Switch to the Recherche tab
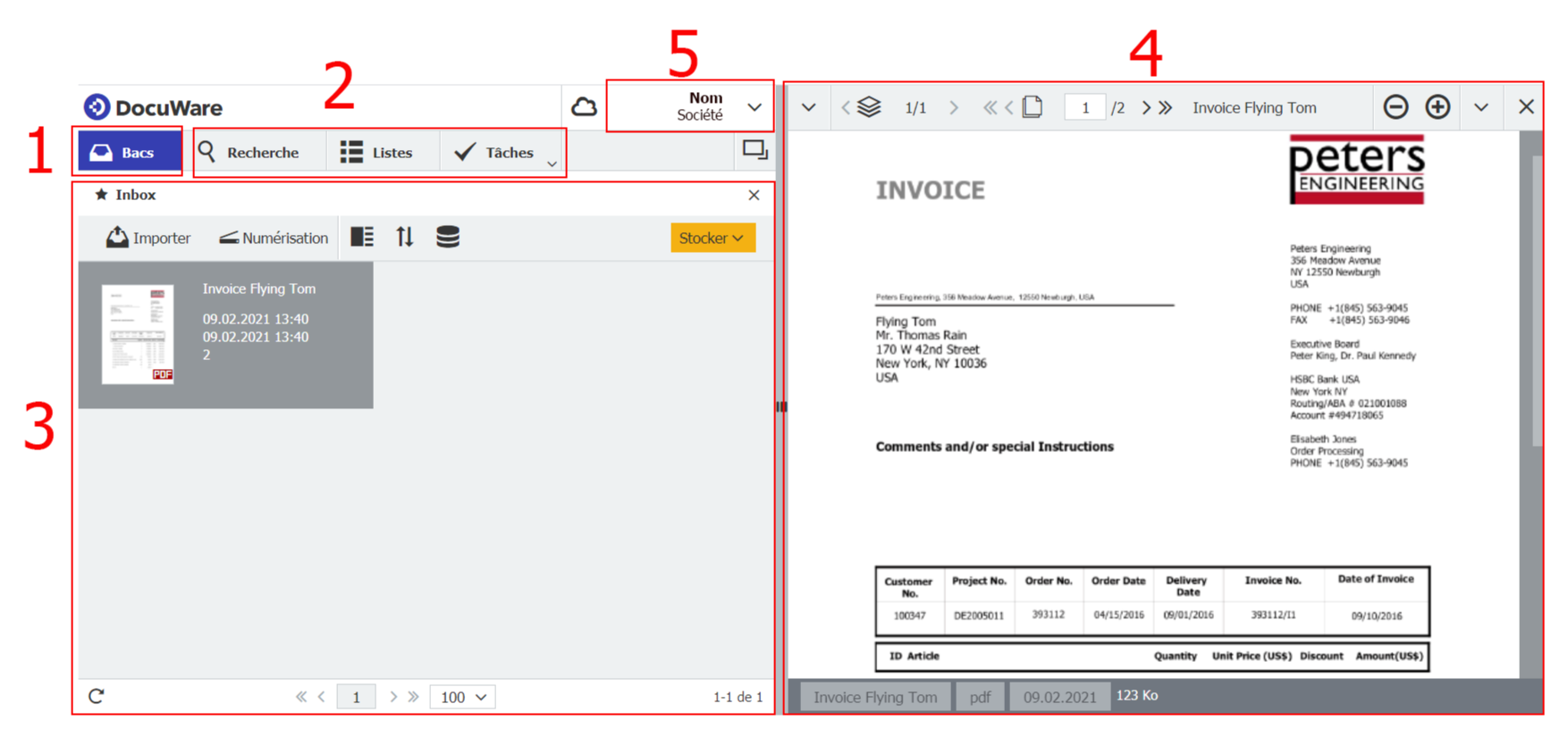The height and width of the screenshot is (729, 1568). (x=248, y=152)
